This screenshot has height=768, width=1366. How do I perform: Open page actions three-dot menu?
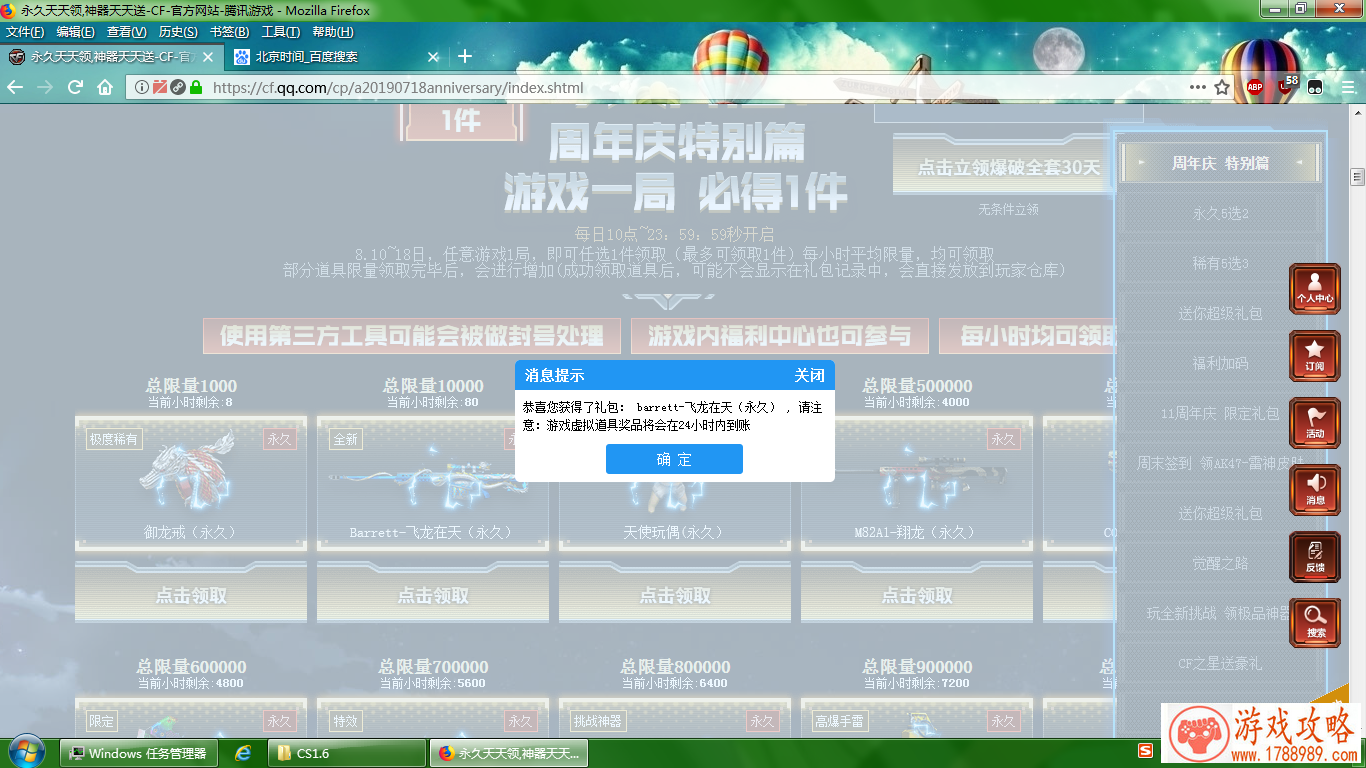[x=1197, y=87]
